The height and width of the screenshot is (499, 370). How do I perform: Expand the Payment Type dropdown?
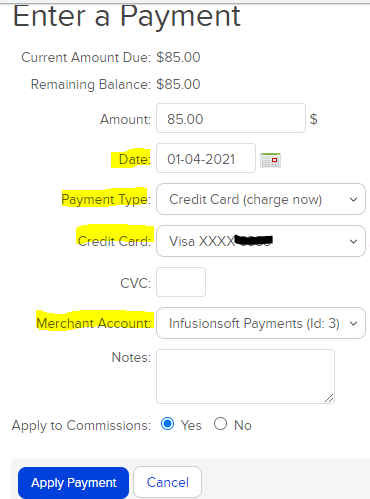tap(261, 199)
